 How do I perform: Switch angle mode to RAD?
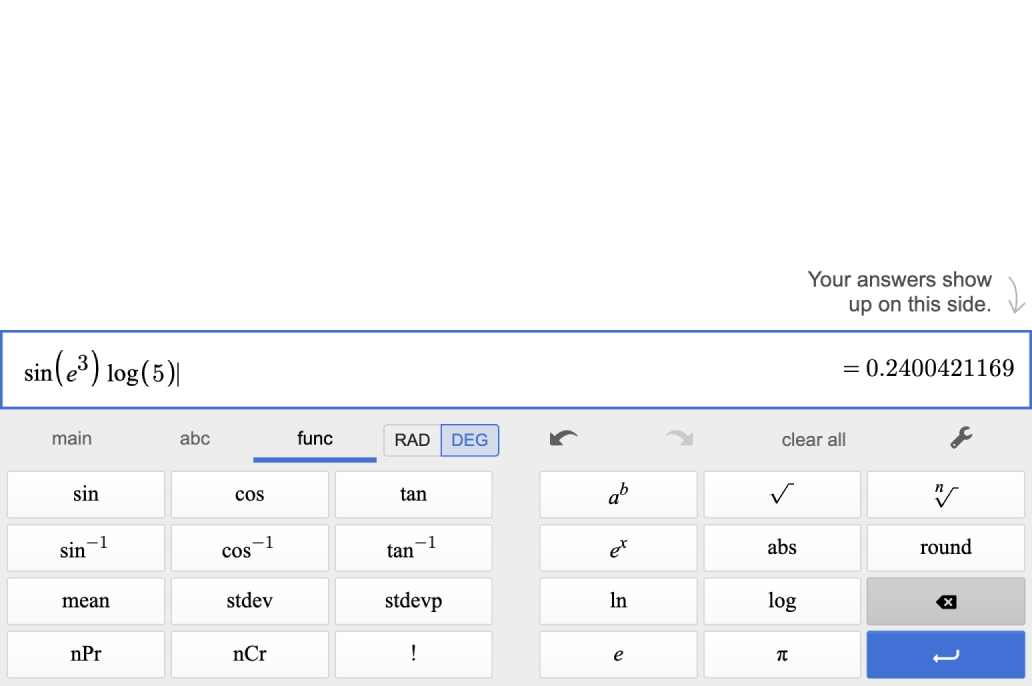pos(412,440)
